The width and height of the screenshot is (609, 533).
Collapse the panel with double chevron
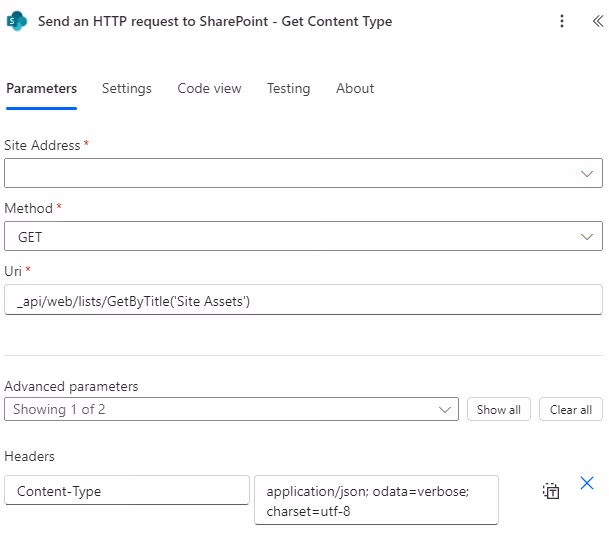pyautogui.click(x=598, y=21)
